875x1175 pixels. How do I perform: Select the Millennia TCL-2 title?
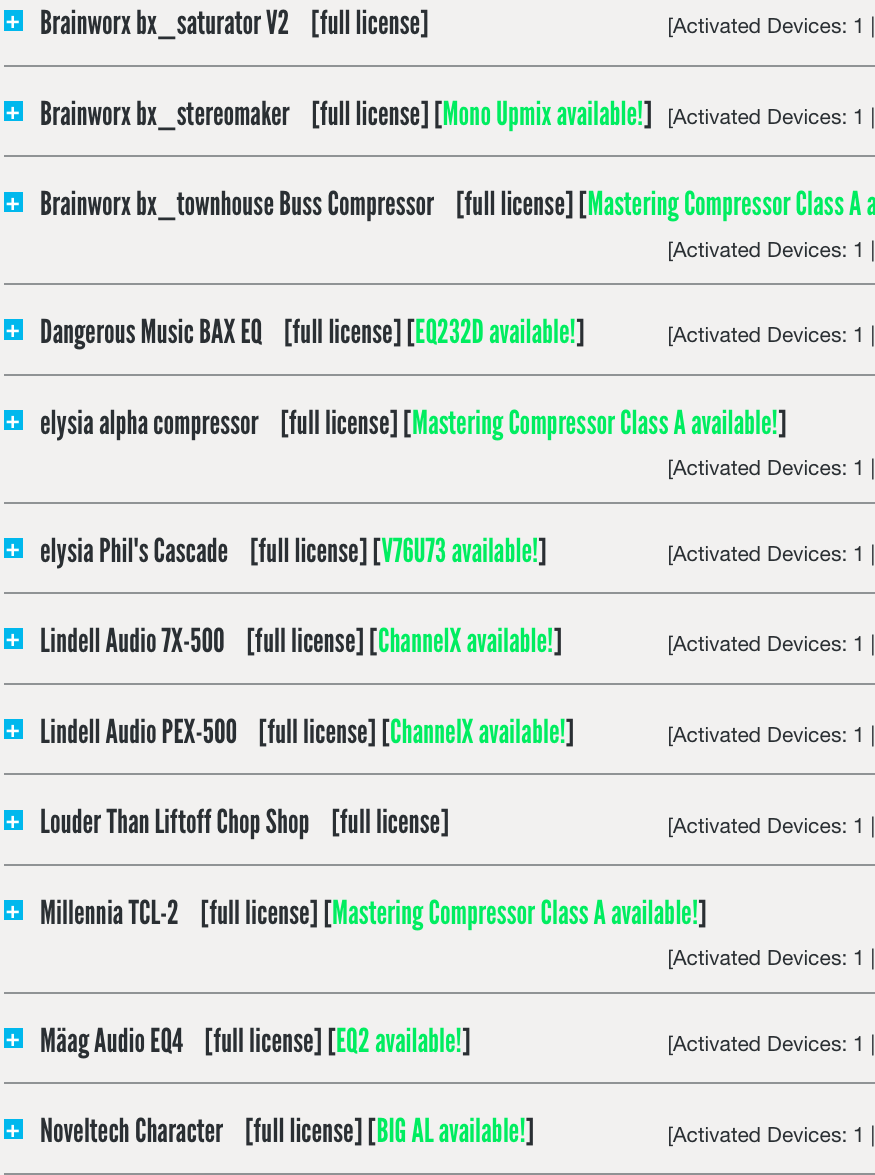click(x=109, y=913)
